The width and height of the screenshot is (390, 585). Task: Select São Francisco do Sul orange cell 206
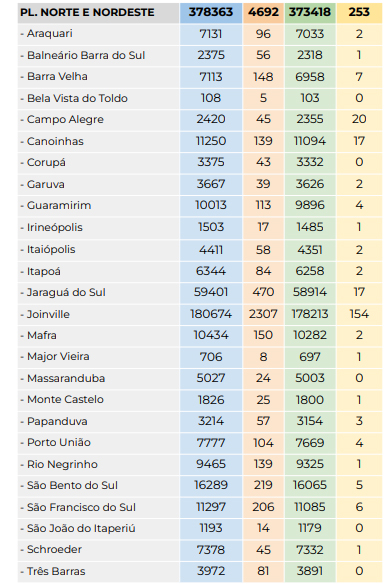pyautogui.click(x=263, y=507)
